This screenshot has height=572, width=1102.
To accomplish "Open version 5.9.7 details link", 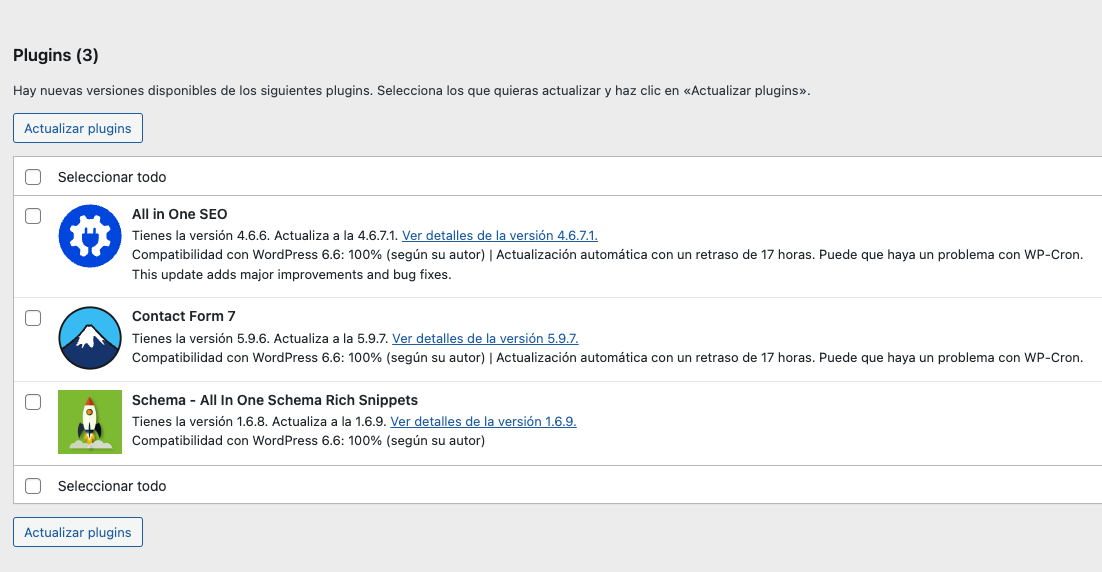I will 485,338.
